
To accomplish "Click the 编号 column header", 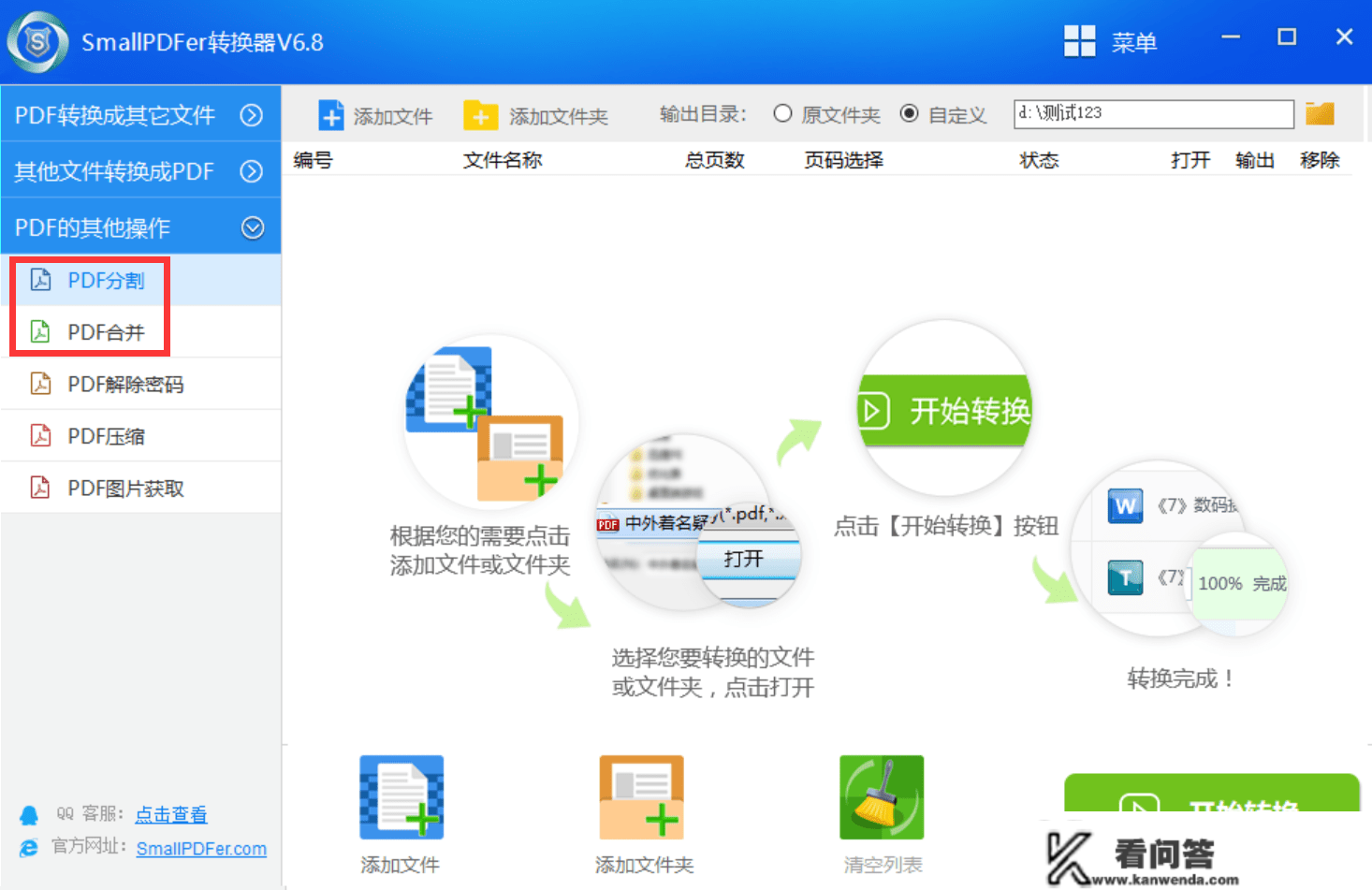I will (x=313, y=160).
